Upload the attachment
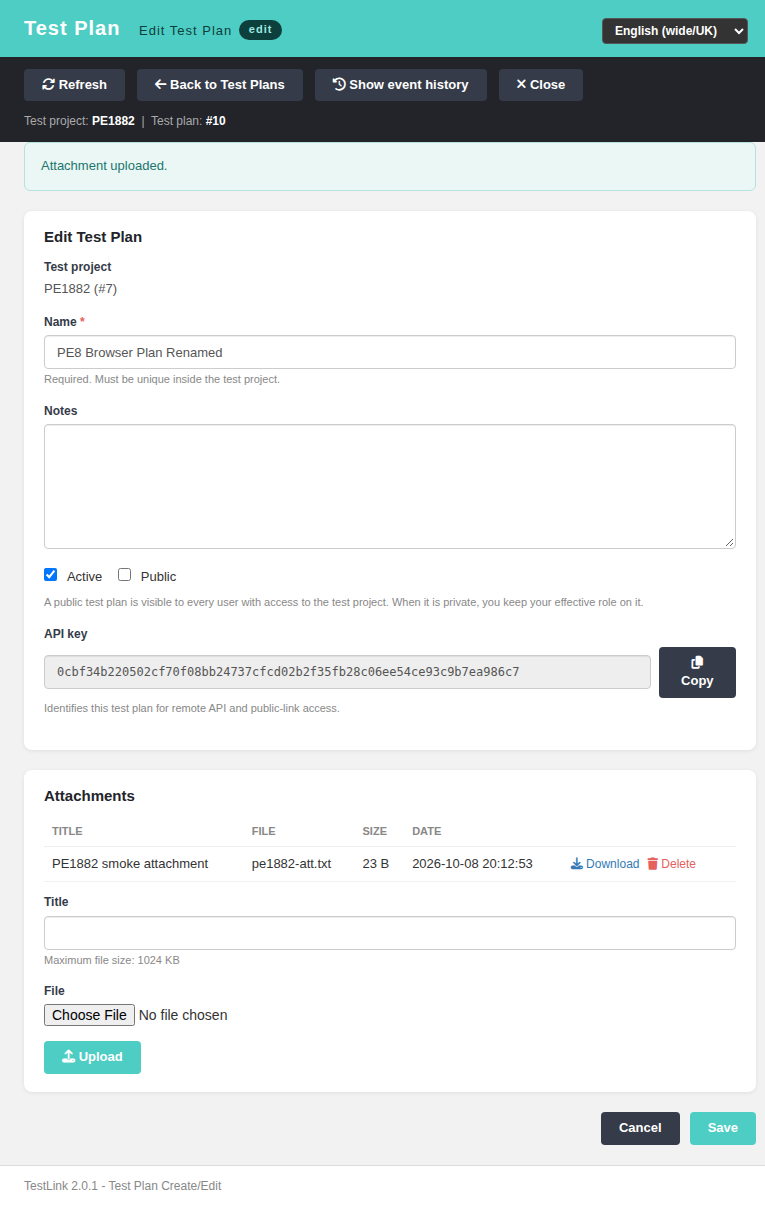Viewport: 765px width, 1207px height. [x=92, y=1057]
